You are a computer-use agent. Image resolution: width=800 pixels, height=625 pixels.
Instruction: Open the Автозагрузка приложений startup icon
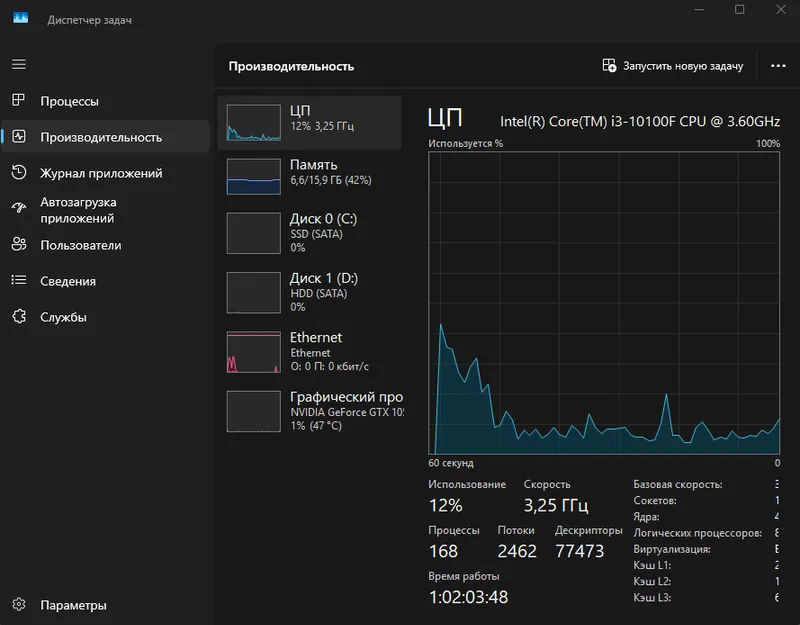pos(19,208)
